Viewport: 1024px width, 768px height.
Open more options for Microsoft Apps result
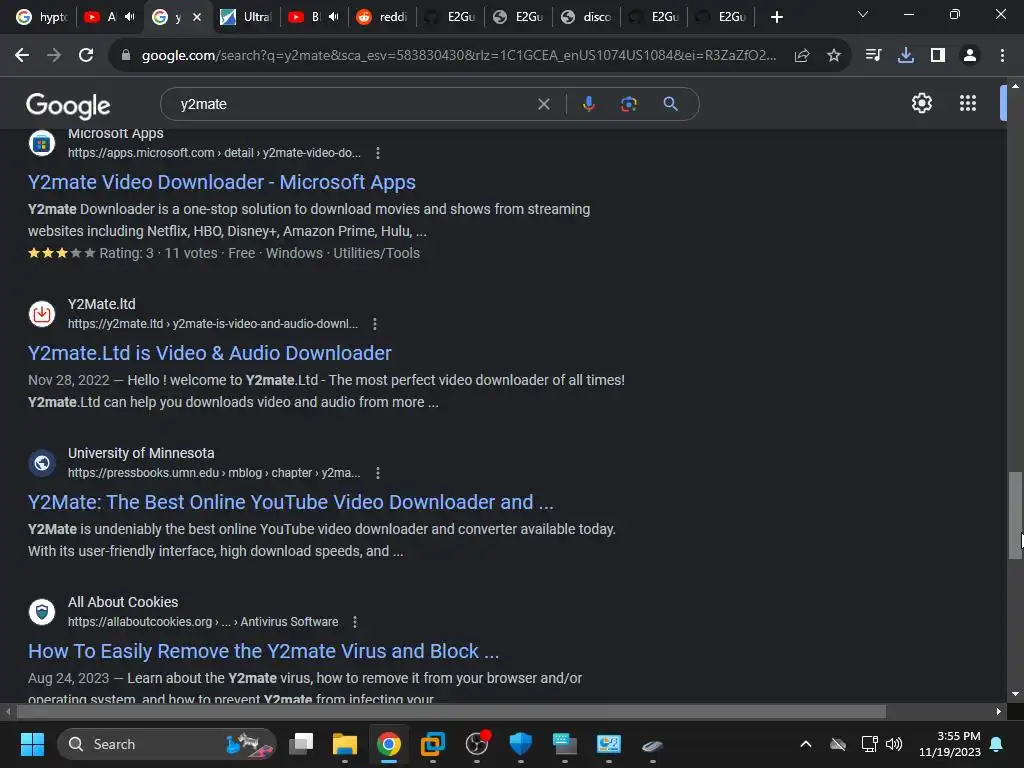click(377, 153)
